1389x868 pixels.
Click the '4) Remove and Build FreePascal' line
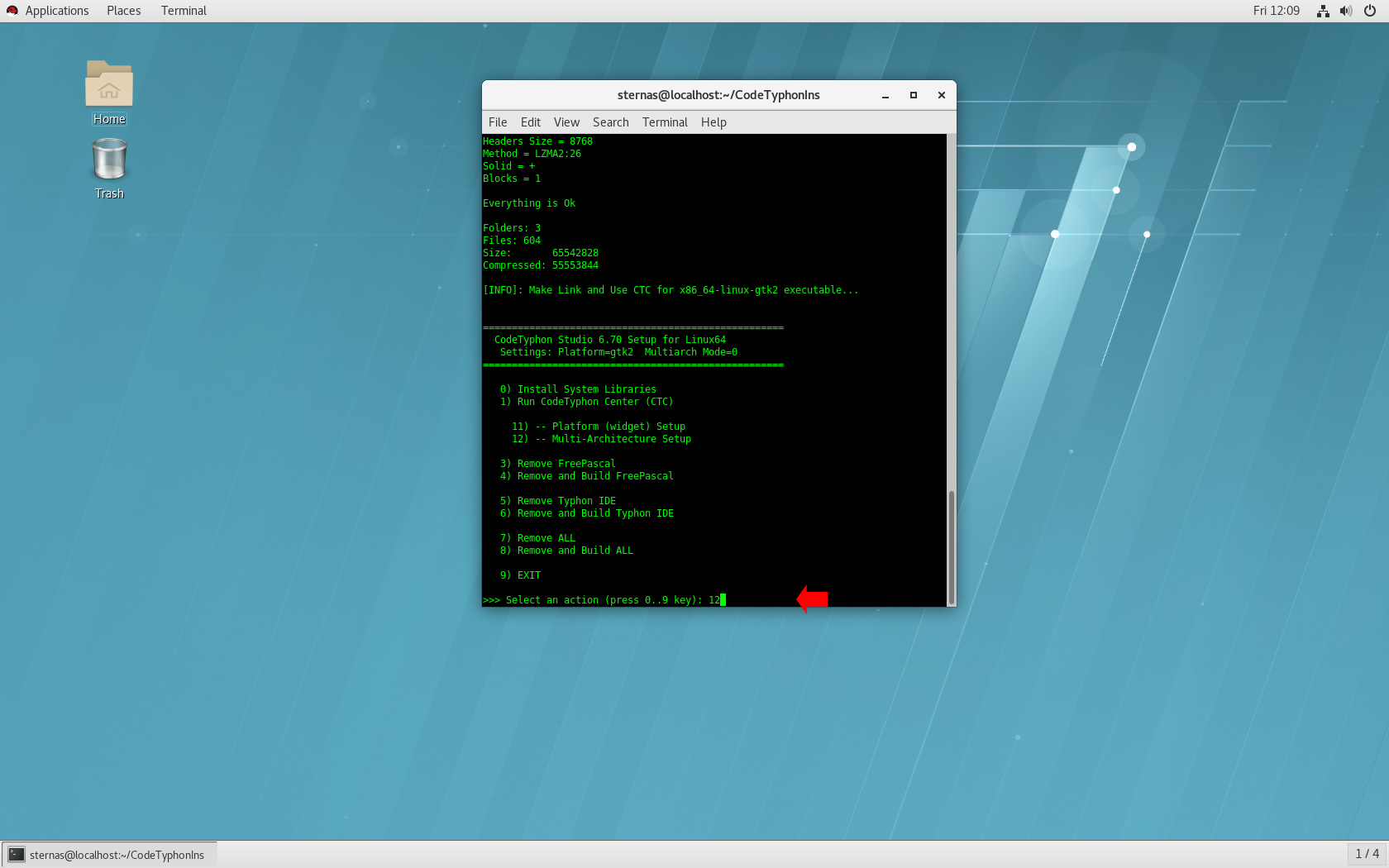point(586,476)
